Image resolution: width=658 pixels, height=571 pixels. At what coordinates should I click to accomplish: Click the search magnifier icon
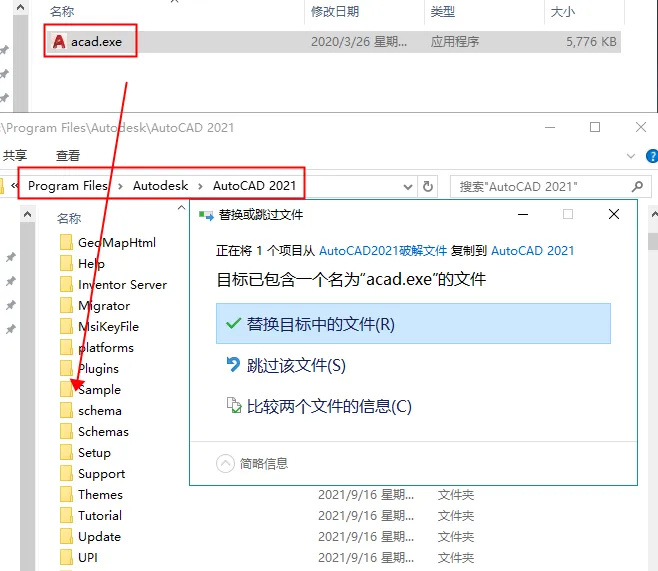point(637,186)
